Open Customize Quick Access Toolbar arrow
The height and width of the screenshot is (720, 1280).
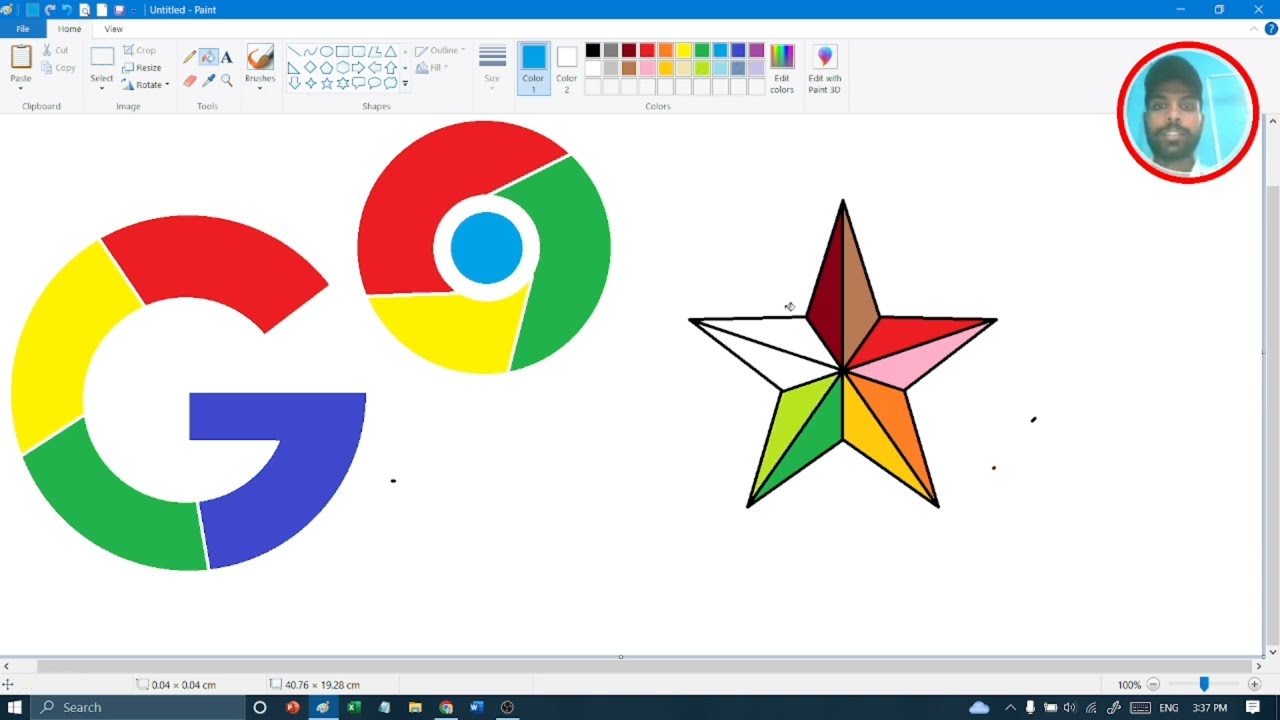tap(134, 11)
